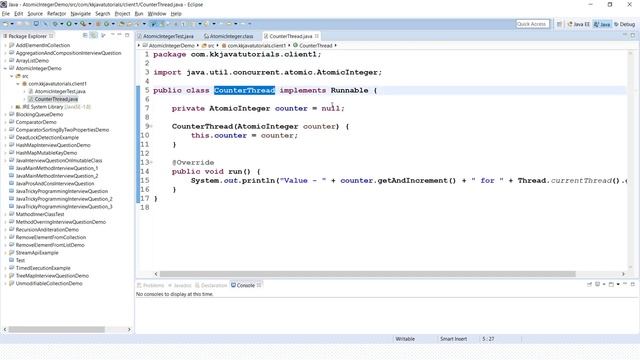Click Package Explorer scroll right arrow
Viewport: 640px width, 360px height.
click(x=129, y=329)
